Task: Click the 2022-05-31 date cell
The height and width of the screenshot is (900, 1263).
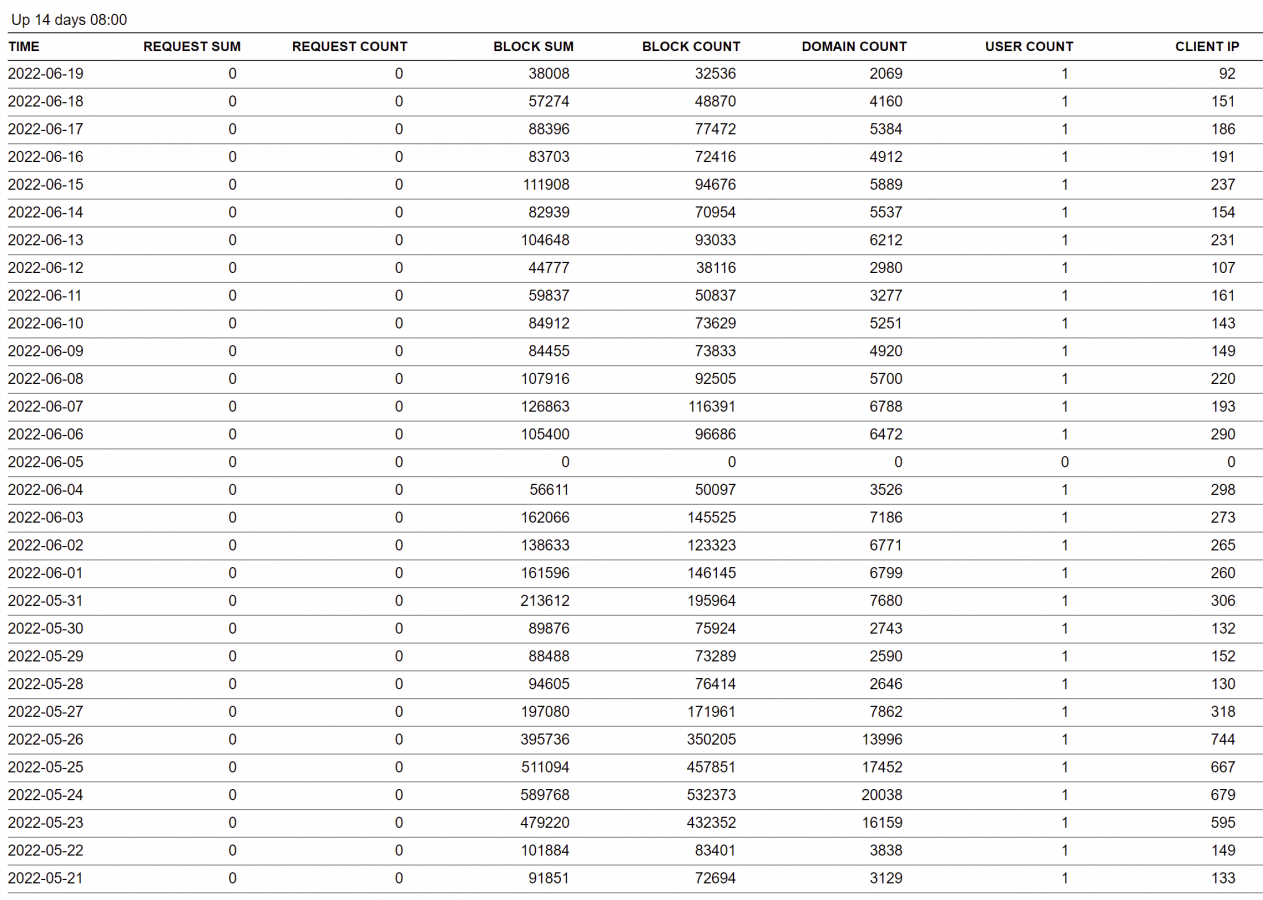Action: (x=46, y=601)
